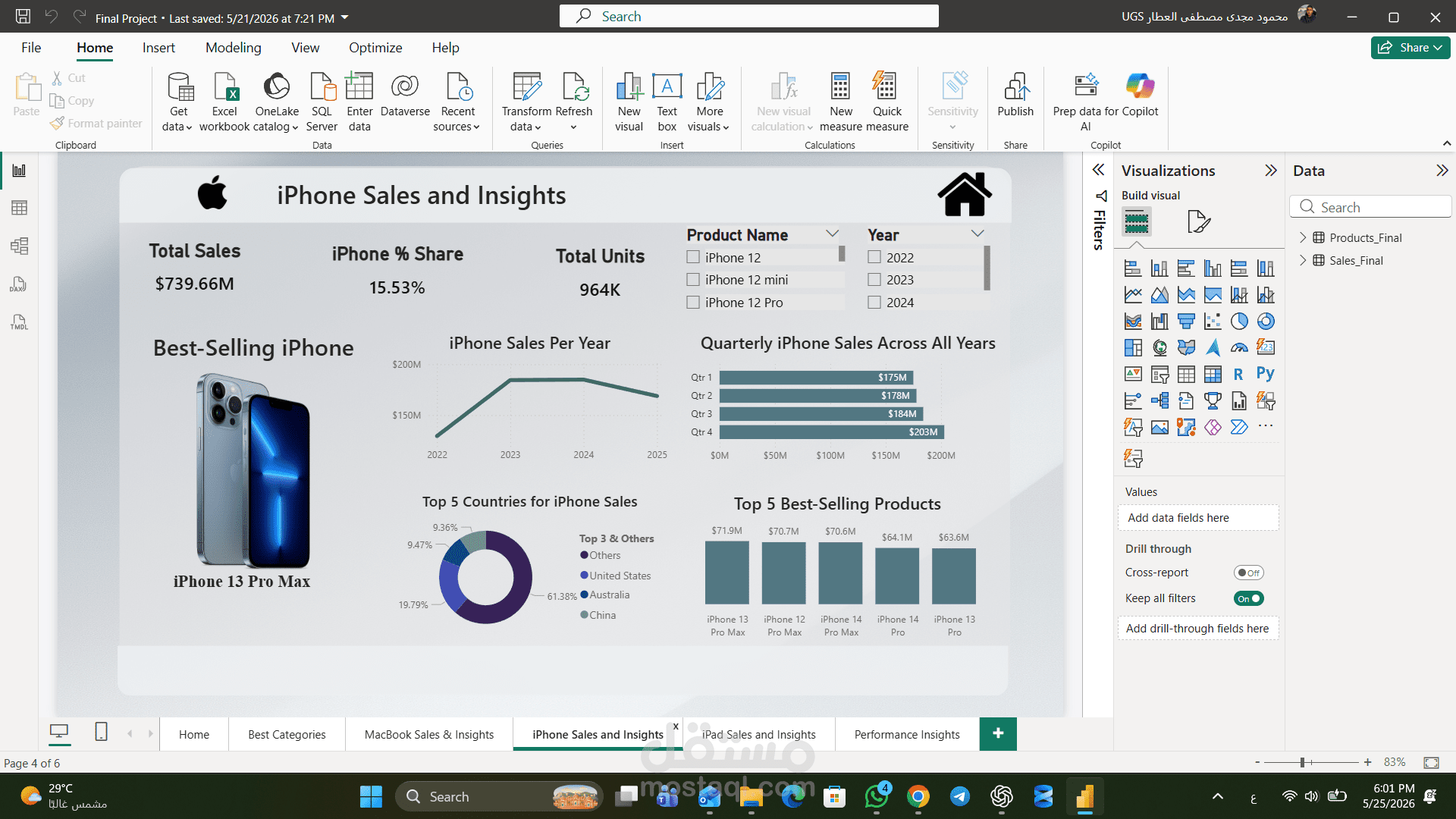The height and width of the screenshot is (819, 1456).
Task: Select the line chart visual icon
Action: (1133, 295)
